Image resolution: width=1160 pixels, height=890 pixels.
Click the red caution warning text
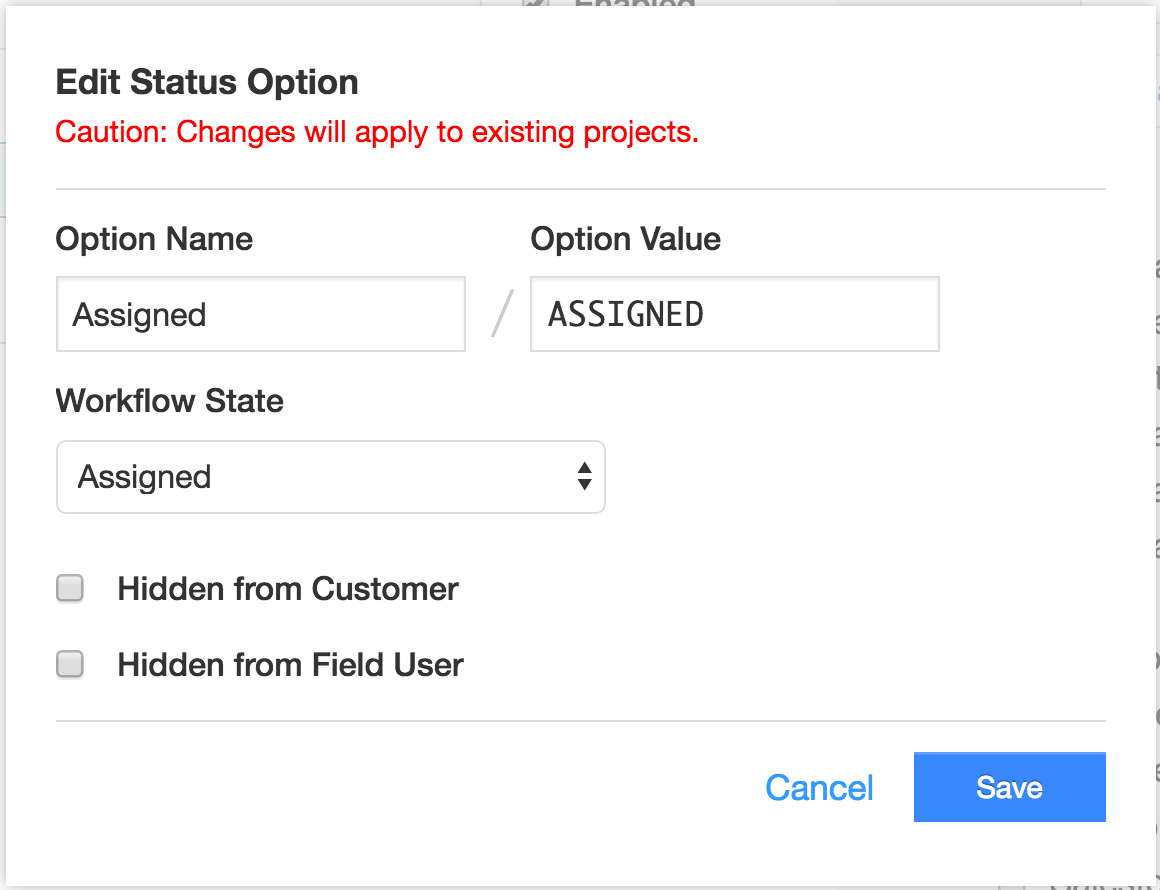pos(377,132)
